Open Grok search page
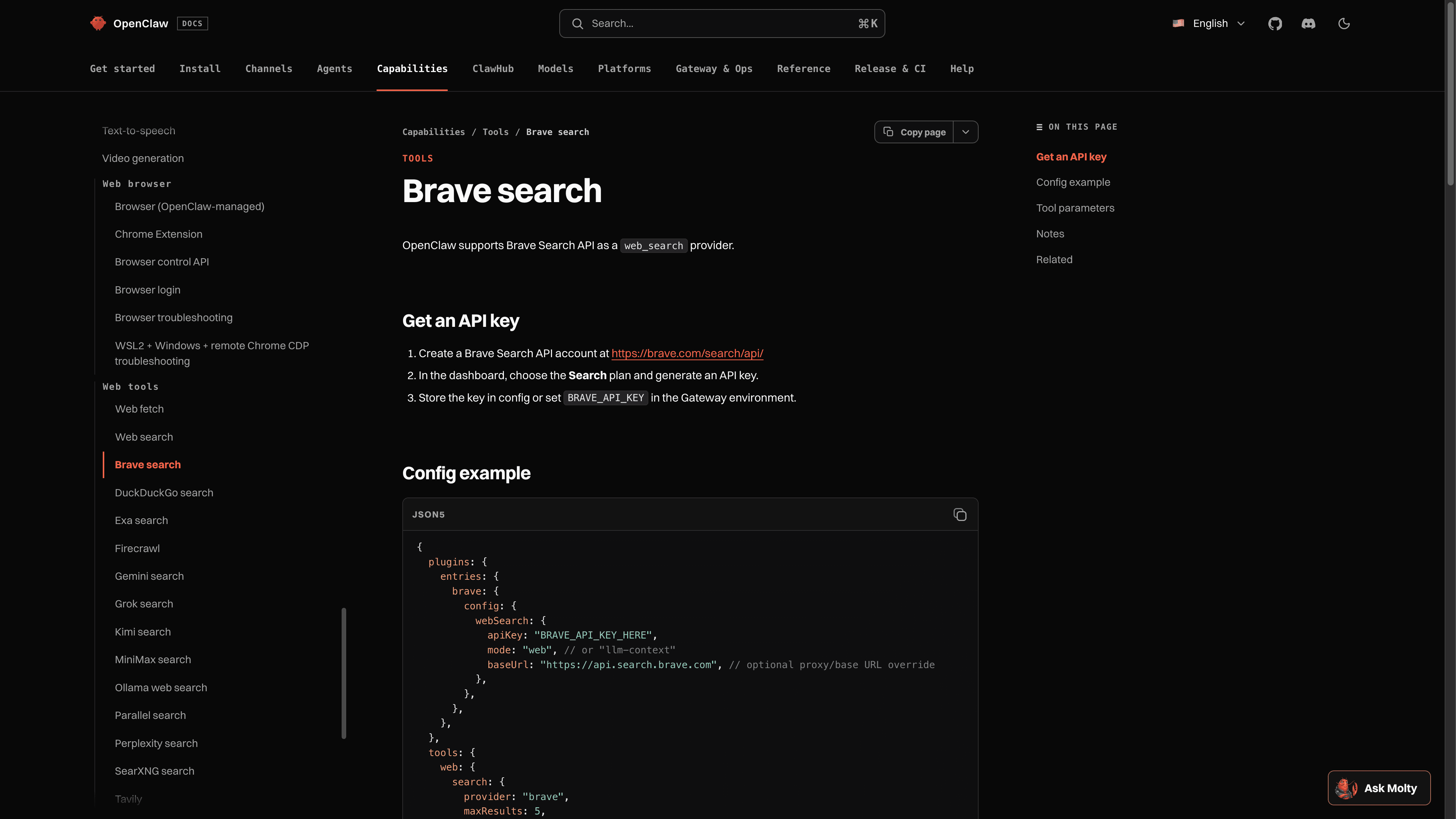 144,604
